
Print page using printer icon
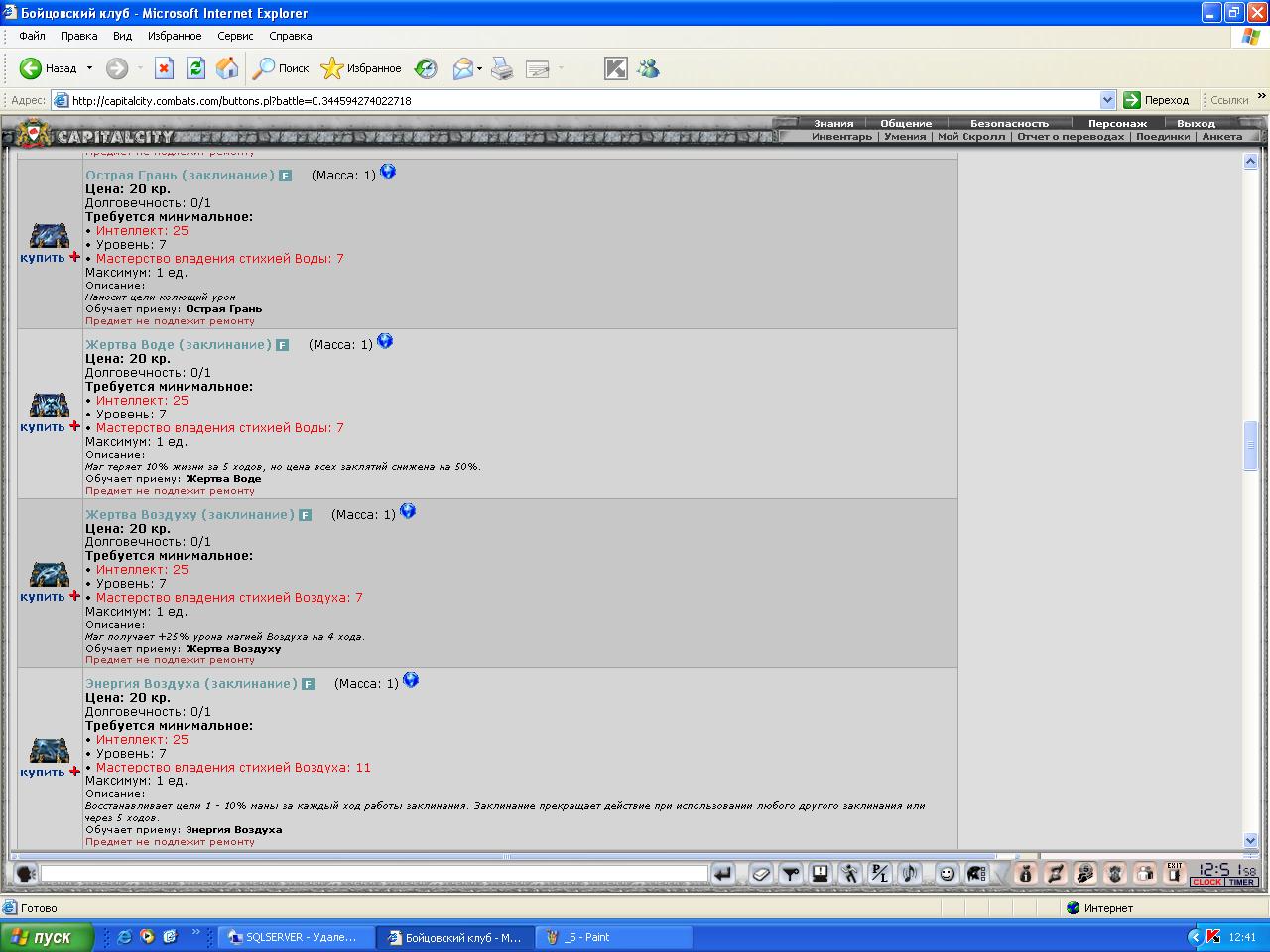click(503, 68)
